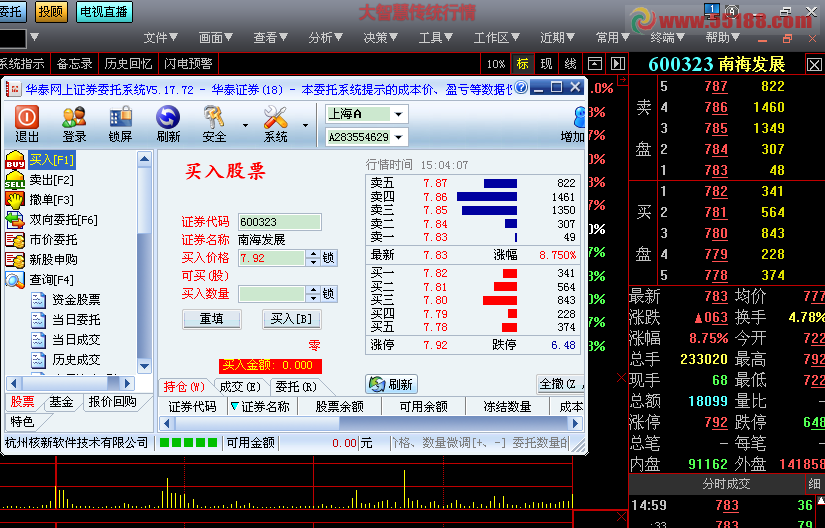Open the 登录 login icon

click(74, 124)
